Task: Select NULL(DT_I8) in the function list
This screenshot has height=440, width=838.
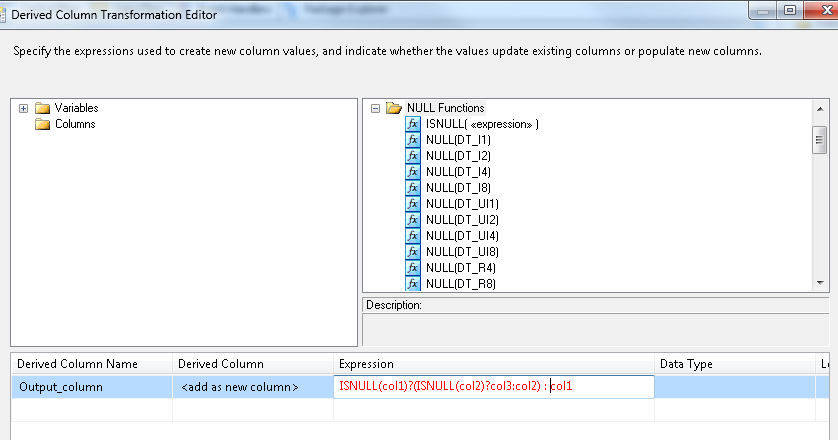Action: pyautogui.click(x=458, y=188)
